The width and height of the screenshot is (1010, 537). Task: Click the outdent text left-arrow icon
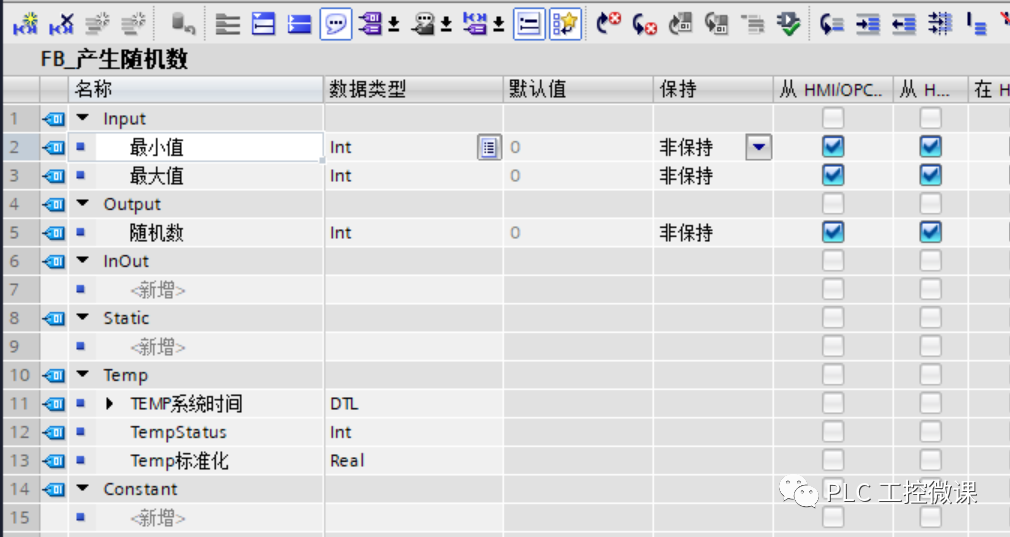tap(904, 24)
